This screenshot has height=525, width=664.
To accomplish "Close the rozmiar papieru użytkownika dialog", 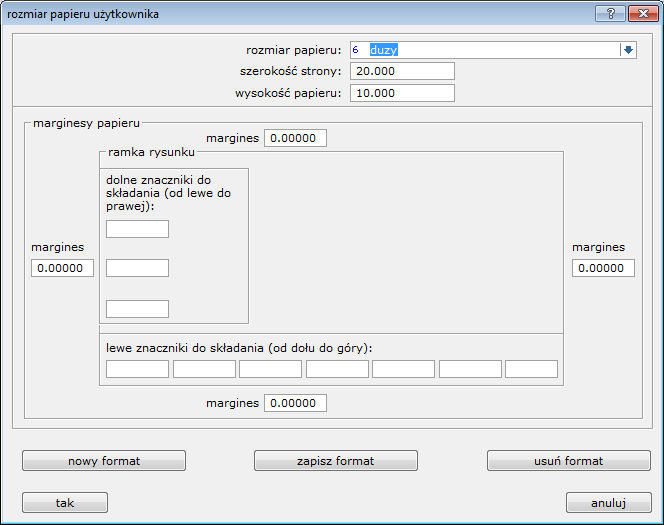I will pyautogui.click(x=643, y=14).
